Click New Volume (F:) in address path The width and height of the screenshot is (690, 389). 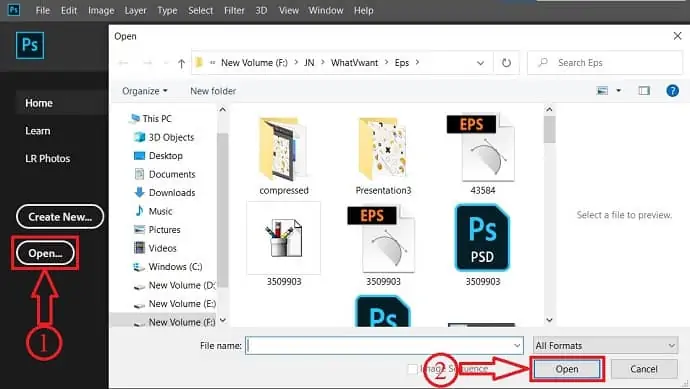click(x=254, y=62)
